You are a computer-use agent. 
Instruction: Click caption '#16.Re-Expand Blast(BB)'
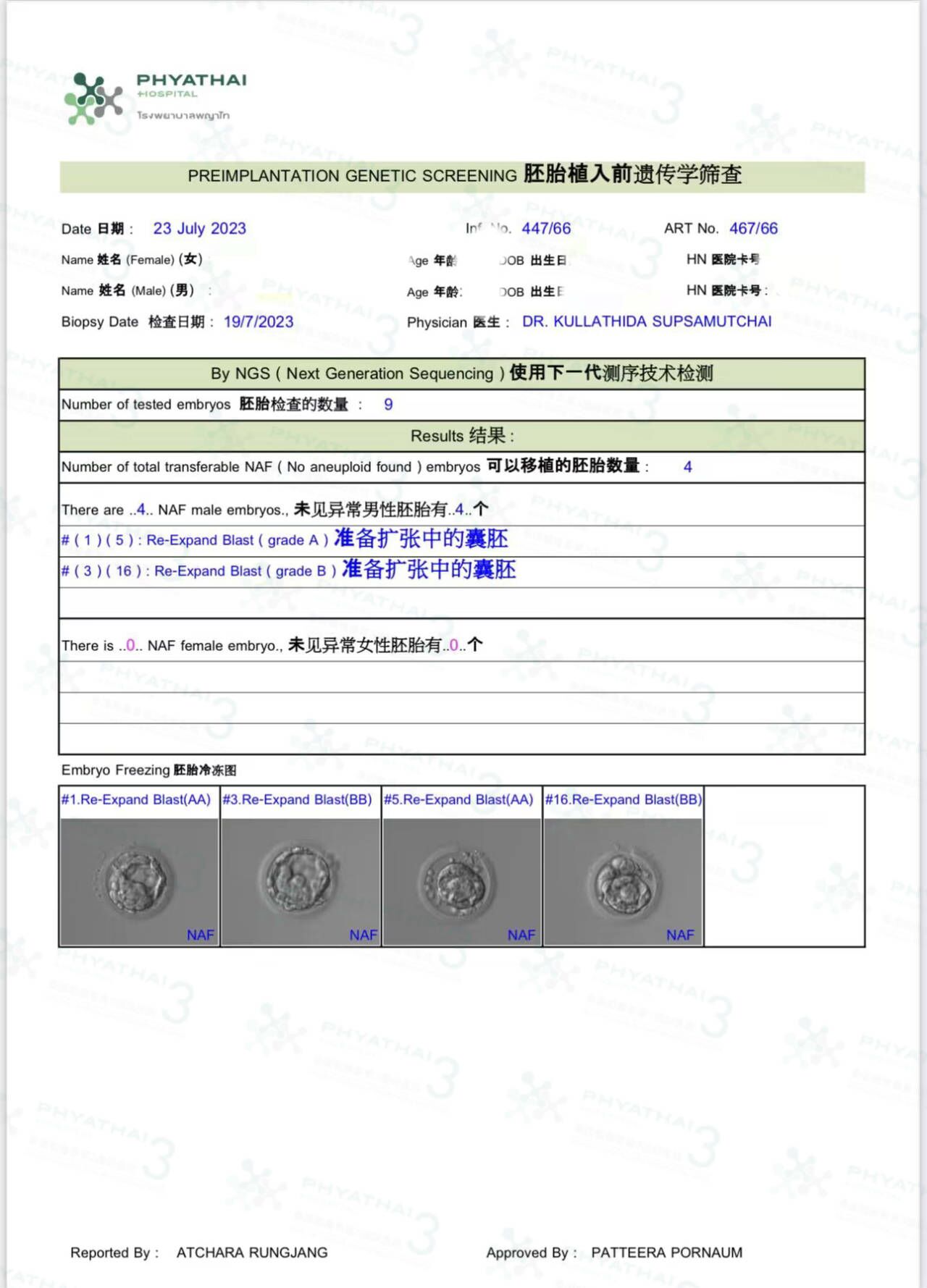pyautogui.click(x=624, y=800)
